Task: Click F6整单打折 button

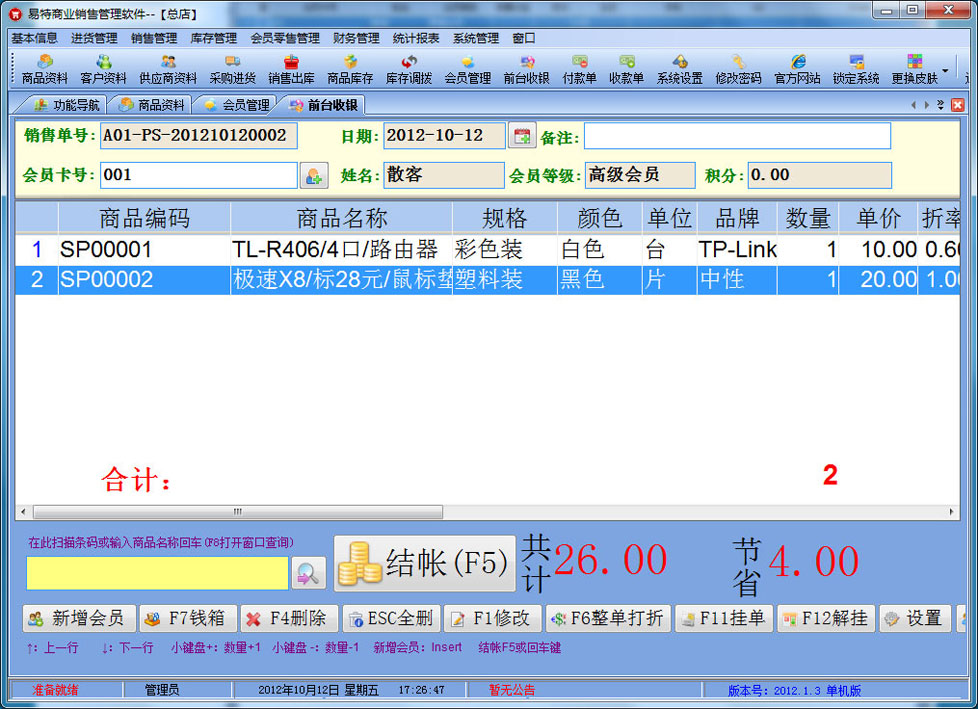Action: 608,619
